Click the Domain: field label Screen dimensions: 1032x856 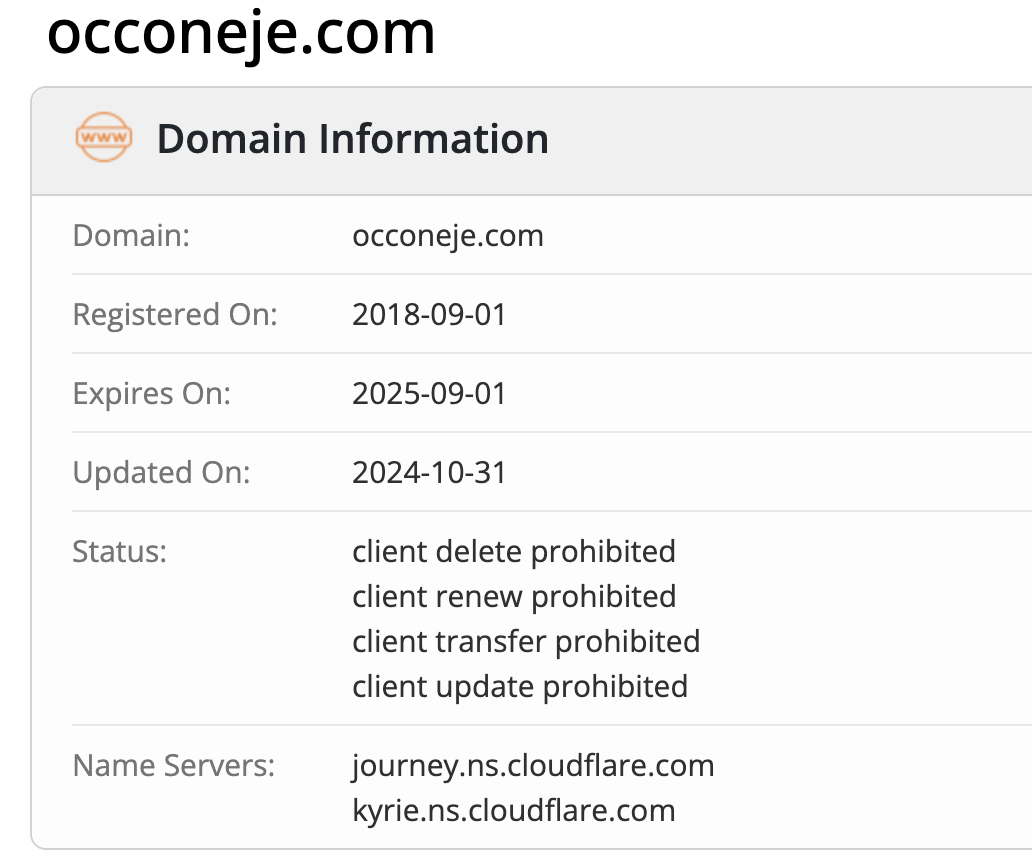pyautogui.click(x=131, y=236)
